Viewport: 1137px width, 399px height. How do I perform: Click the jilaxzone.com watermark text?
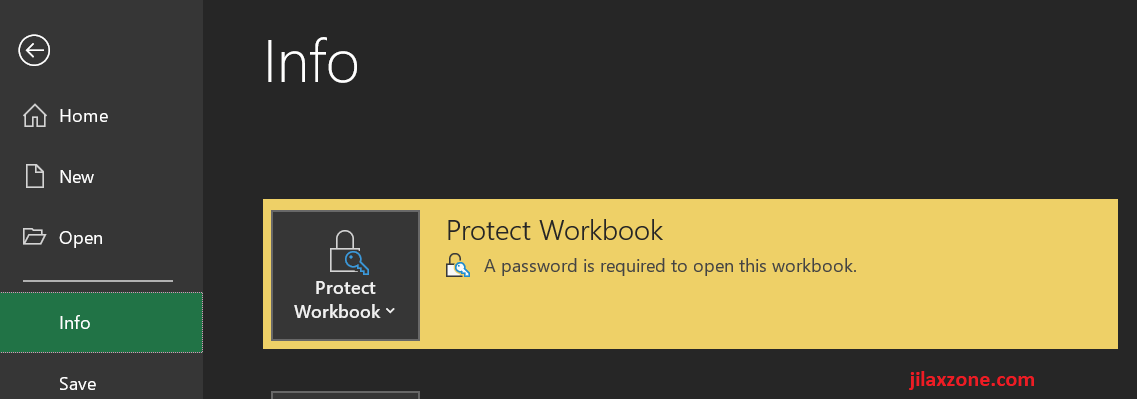tap(972, 379)
